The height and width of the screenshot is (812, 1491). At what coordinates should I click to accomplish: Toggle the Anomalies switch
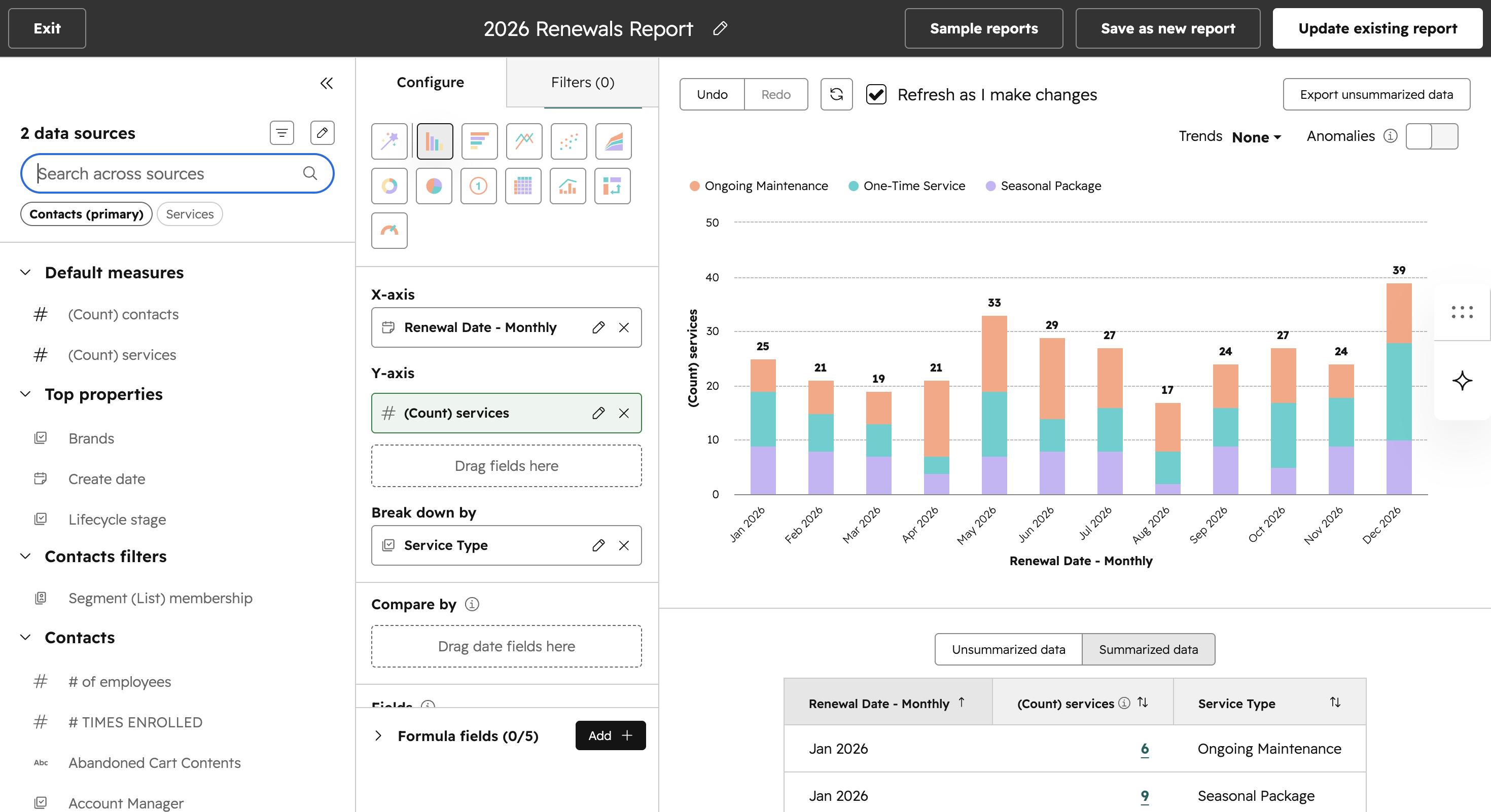(1431, 136)
